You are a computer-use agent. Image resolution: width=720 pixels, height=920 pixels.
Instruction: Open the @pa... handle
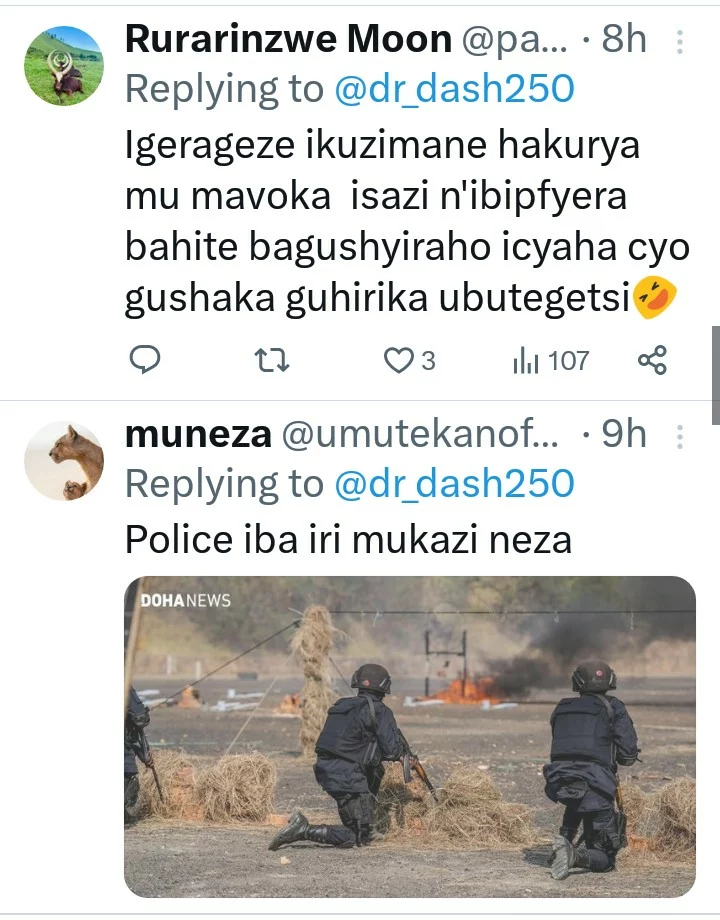[x=515, y=40]
